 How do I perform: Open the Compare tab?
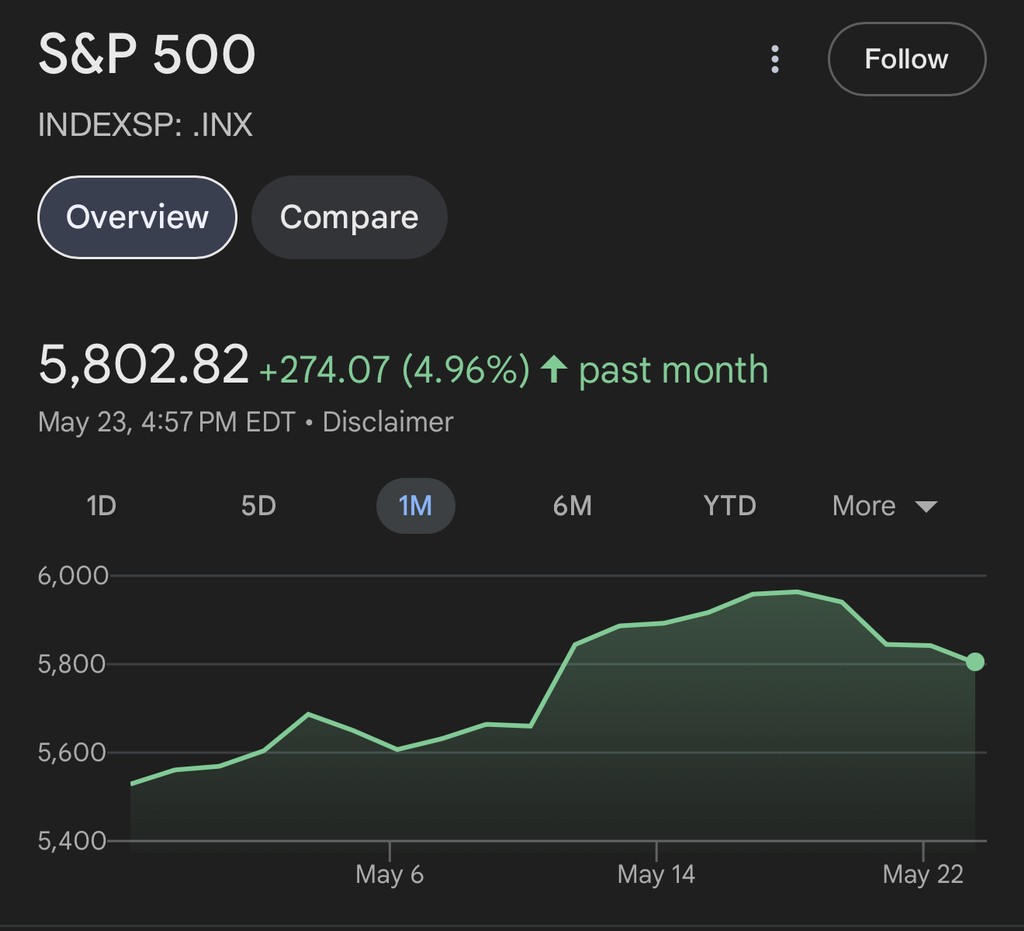coord(349,217)
